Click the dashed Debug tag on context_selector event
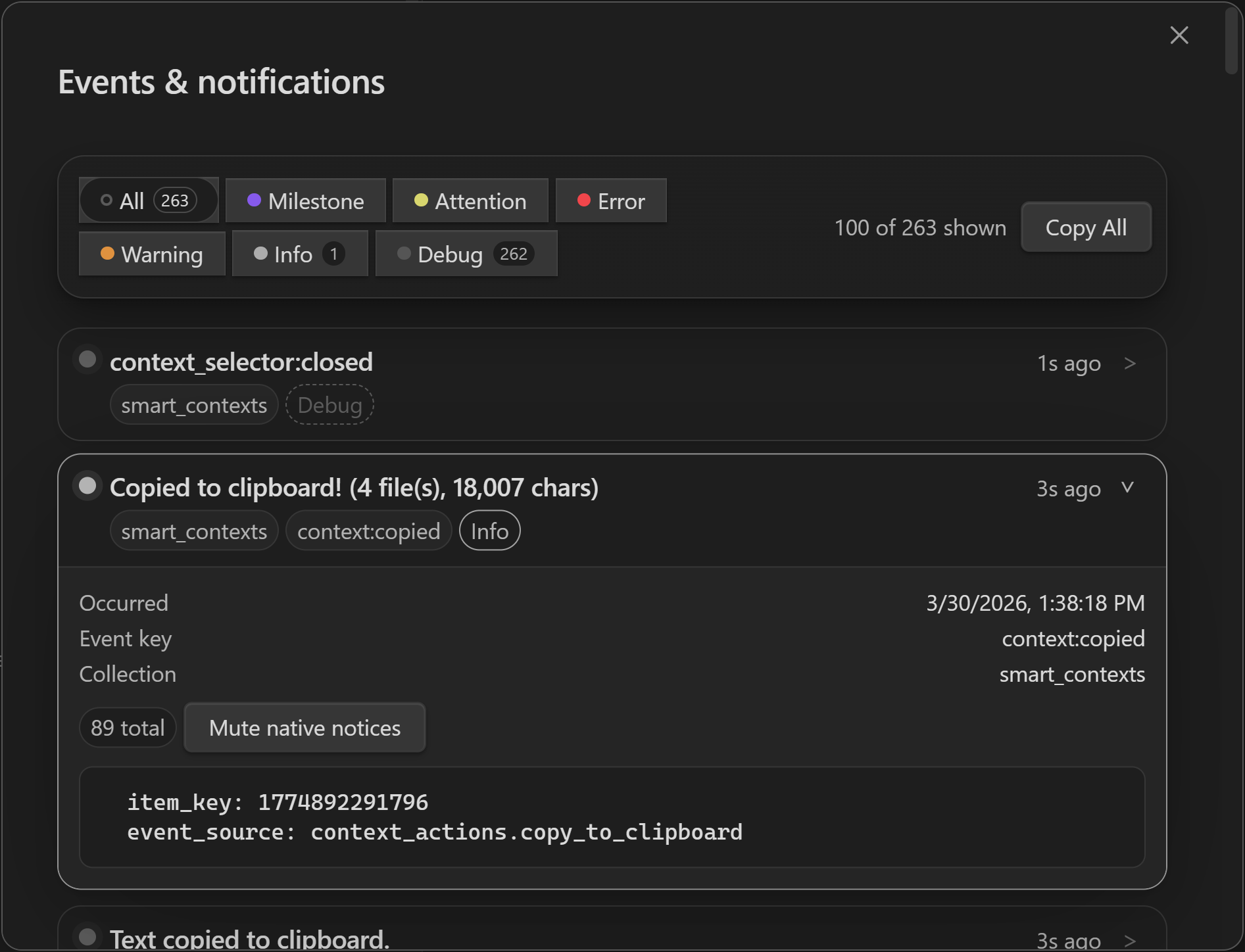The image size is (1245, 952). point(330,405)
